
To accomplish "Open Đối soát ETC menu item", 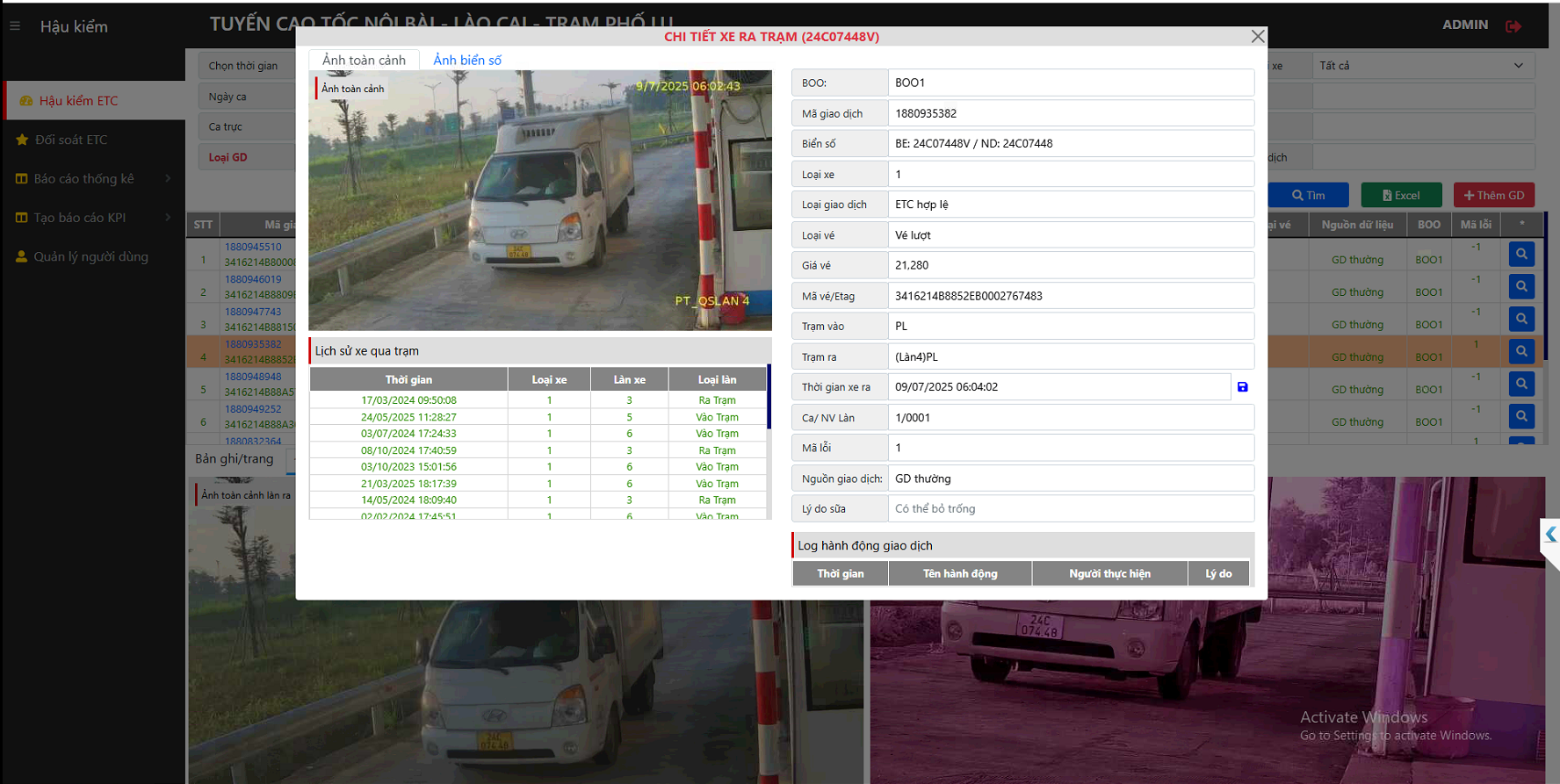I will point(92,140).
